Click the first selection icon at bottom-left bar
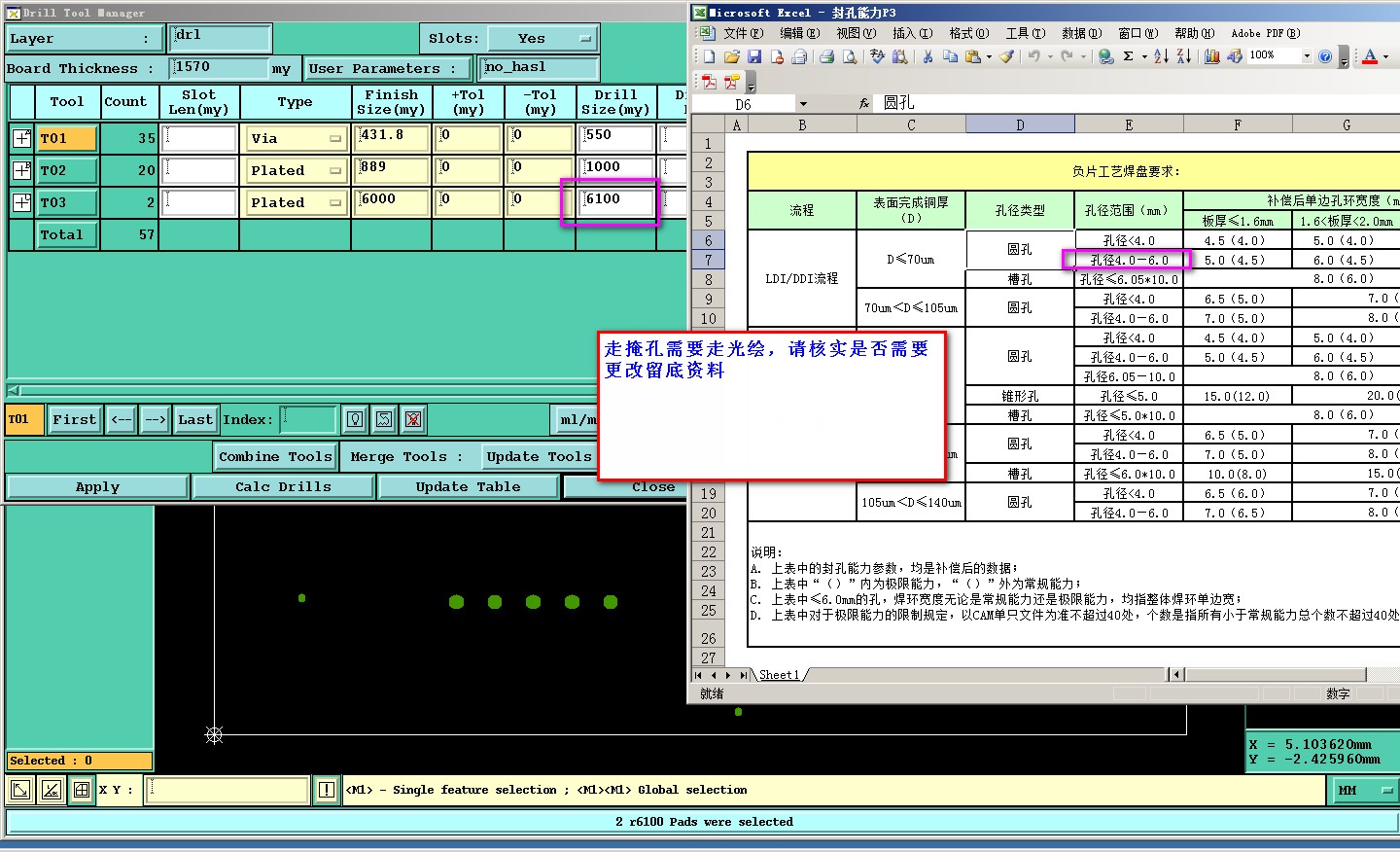 (x=19, y=790)
